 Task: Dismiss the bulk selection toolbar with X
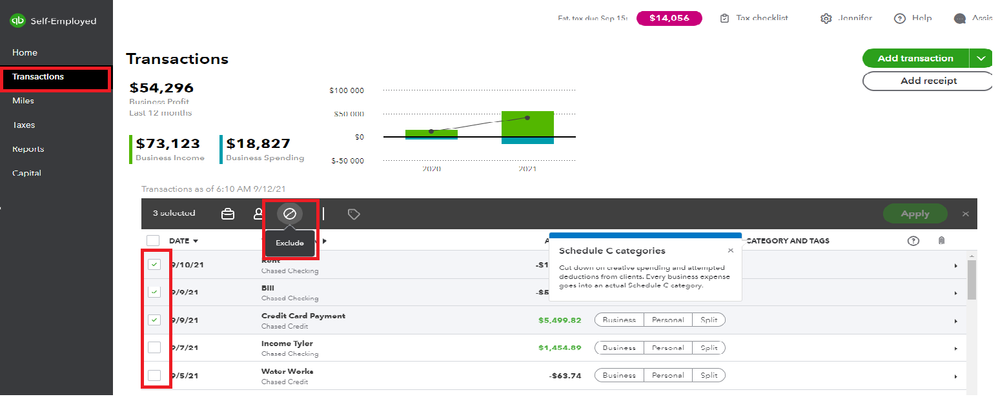pos(966,214)
